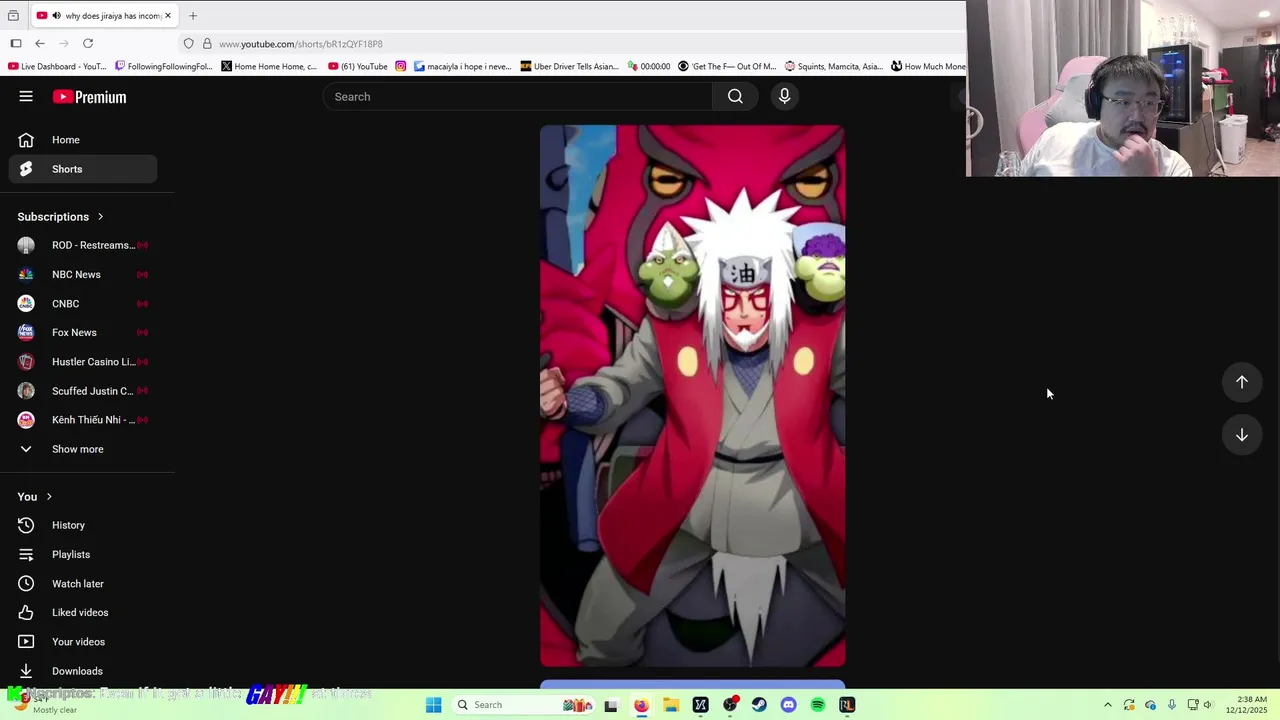Open the Scuffed Justin subscription channel
This screenshot has height=720, width=1280.
click(83, 391)
